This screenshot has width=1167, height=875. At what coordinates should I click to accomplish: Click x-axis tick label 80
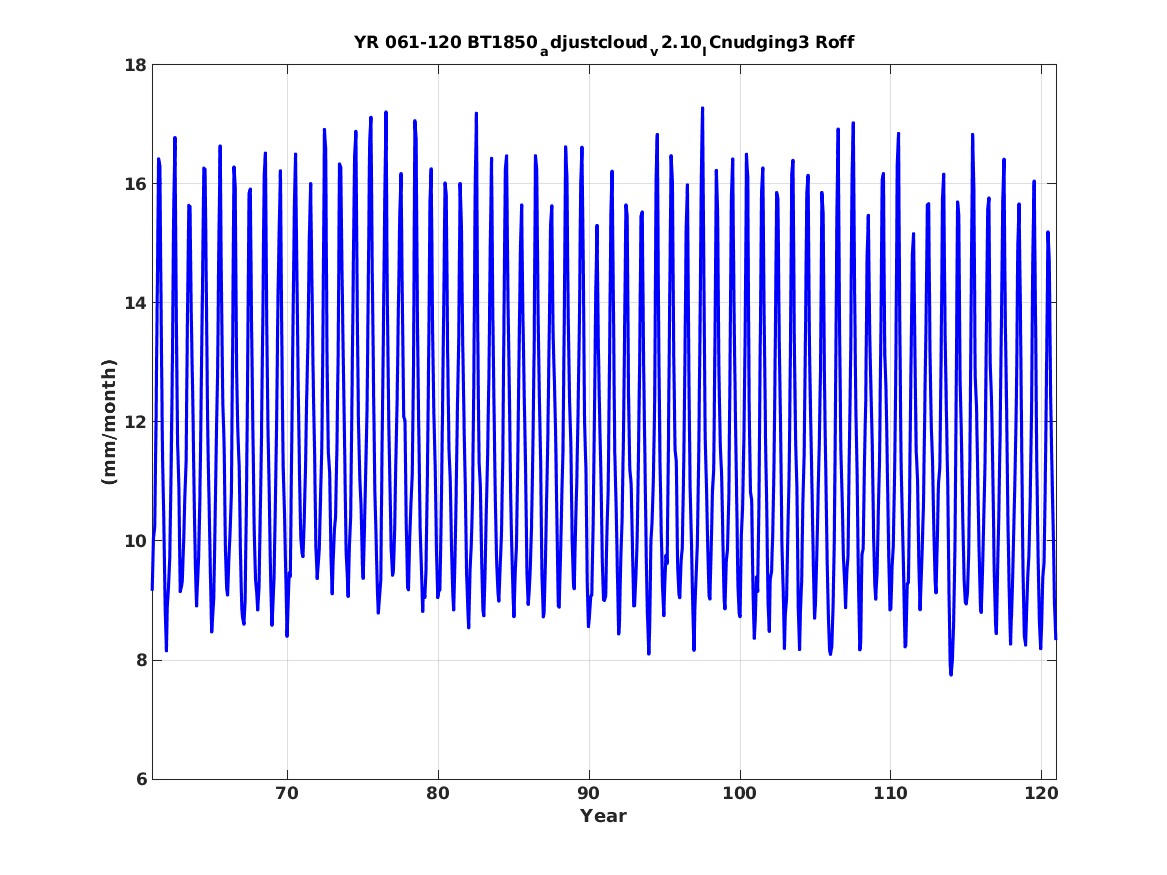pos(438,794)
